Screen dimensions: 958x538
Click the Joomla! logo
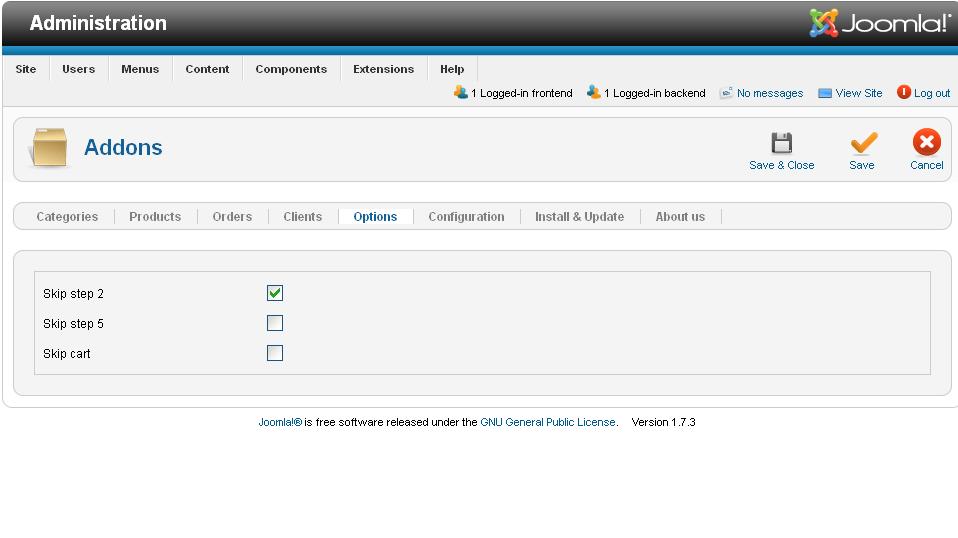[x=880, y=23]
